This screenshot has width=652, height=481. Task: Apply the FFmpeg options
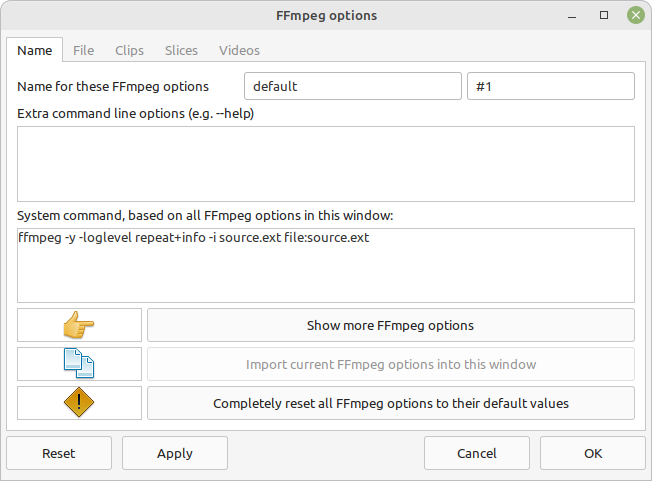coord(175,453)
